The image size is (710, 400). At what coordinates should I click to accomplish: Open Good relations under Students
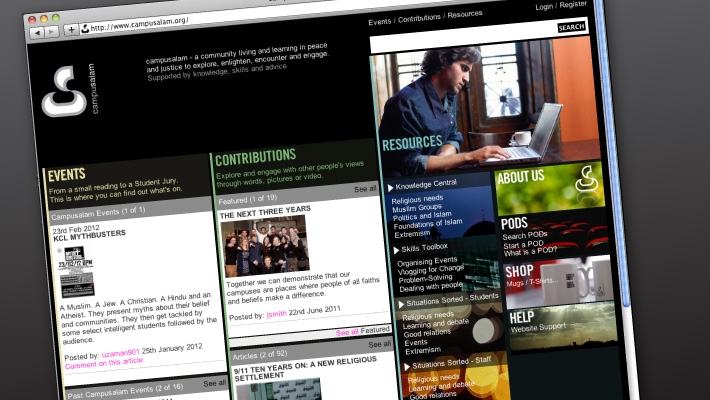(x=427, y=333)
